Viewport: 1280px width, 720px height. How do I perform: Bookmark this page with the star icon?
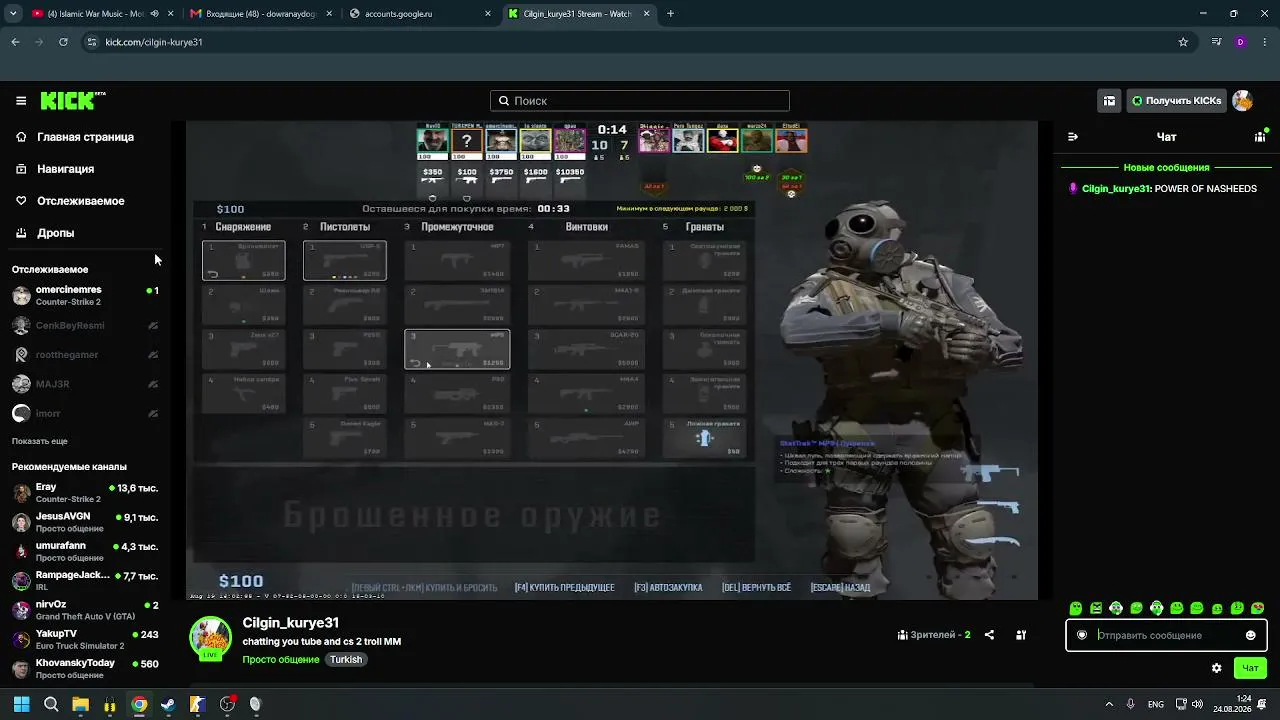[1183, 42]
